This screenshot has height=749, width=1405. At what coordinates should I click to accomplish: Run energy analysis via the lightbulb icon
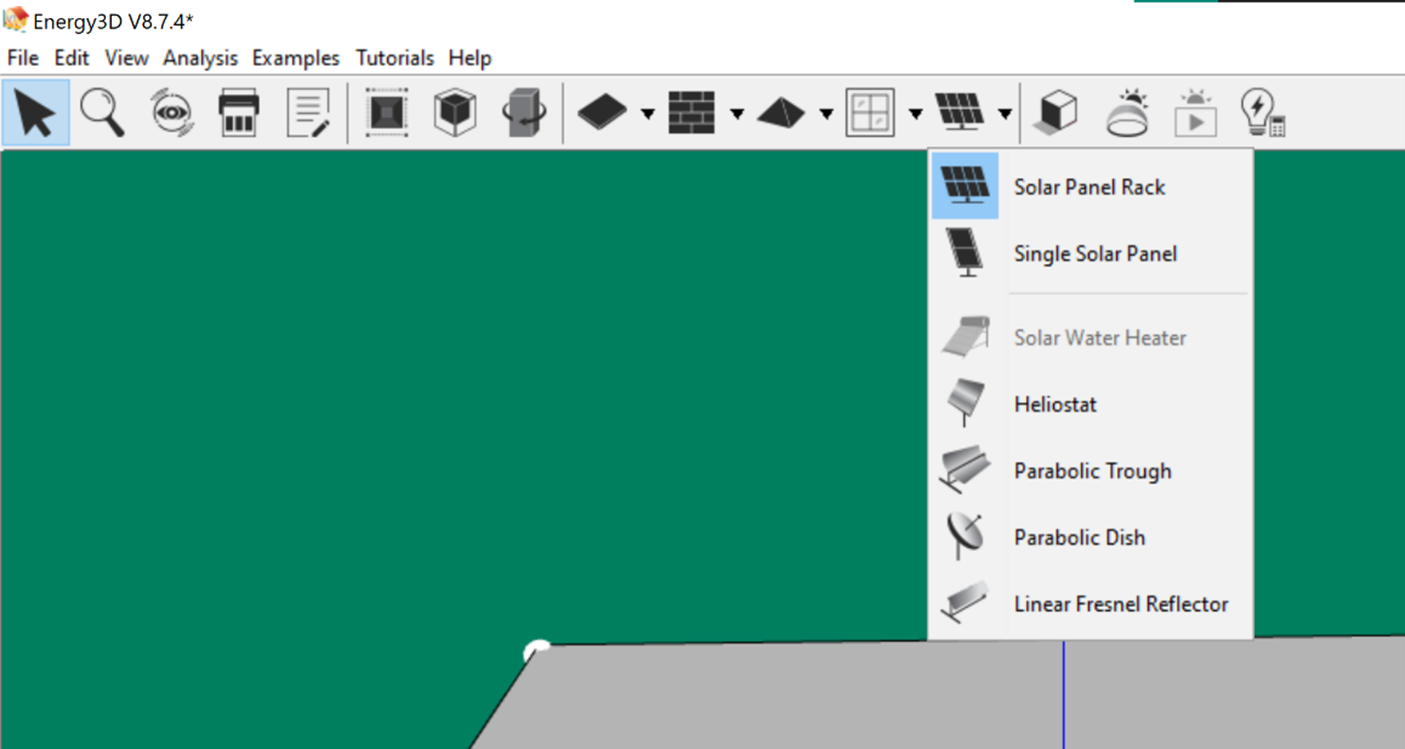tap(1261, 113)
